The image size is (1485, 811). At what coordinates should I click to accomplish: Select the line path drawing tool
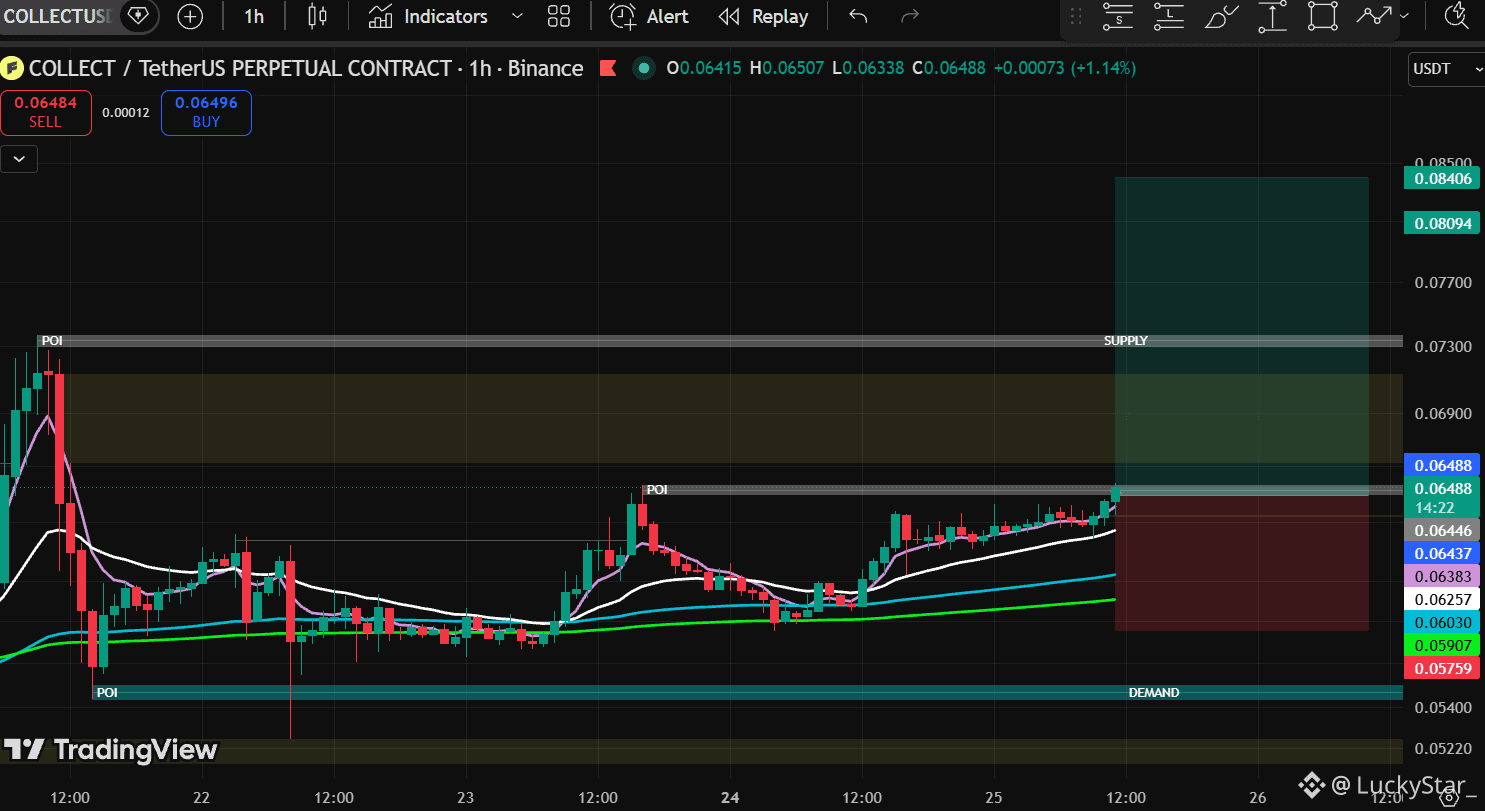tap(1375, 16)
